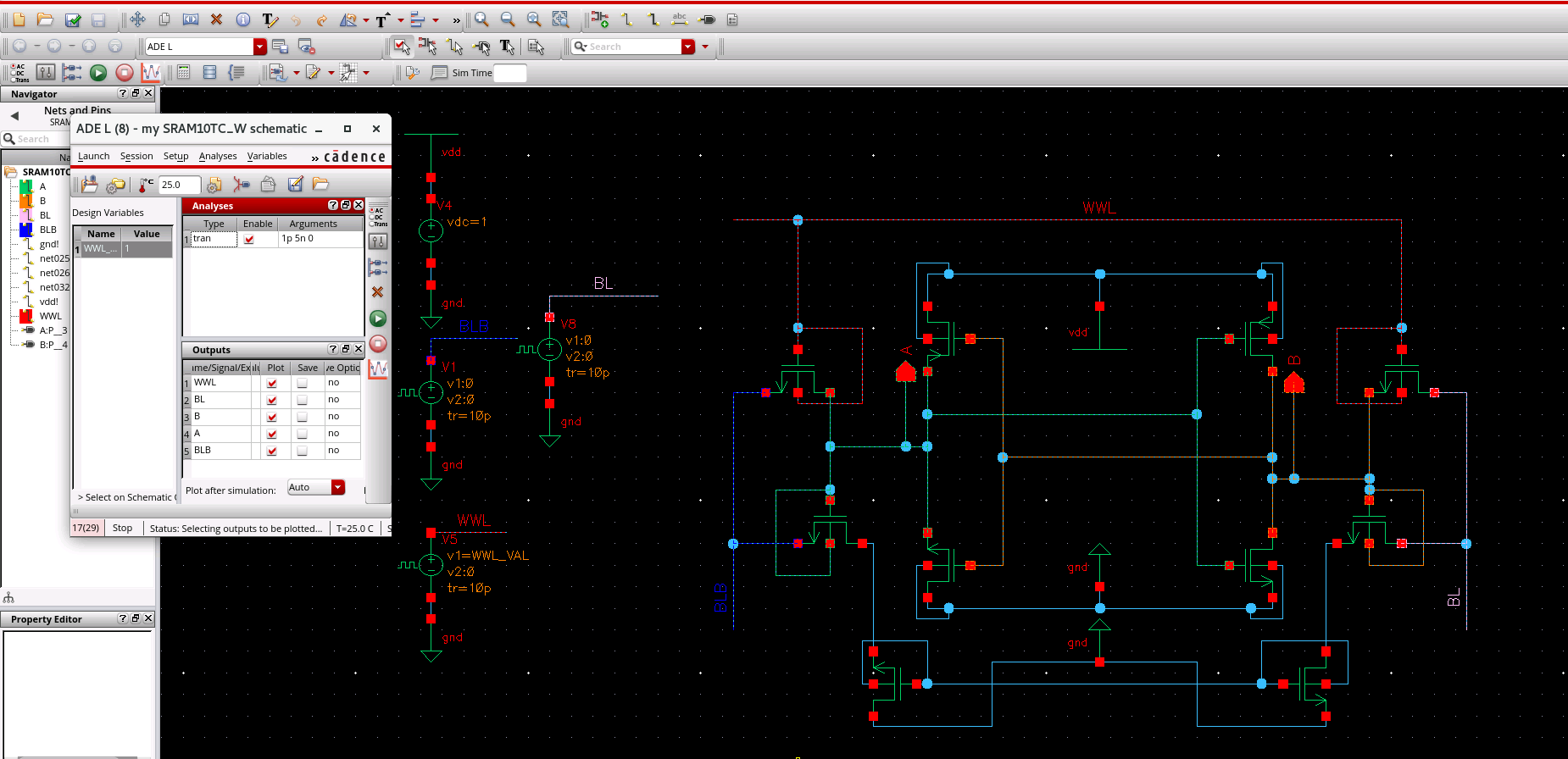
Task: Click Check and Save icon in top toolbar
Action: 73,19
